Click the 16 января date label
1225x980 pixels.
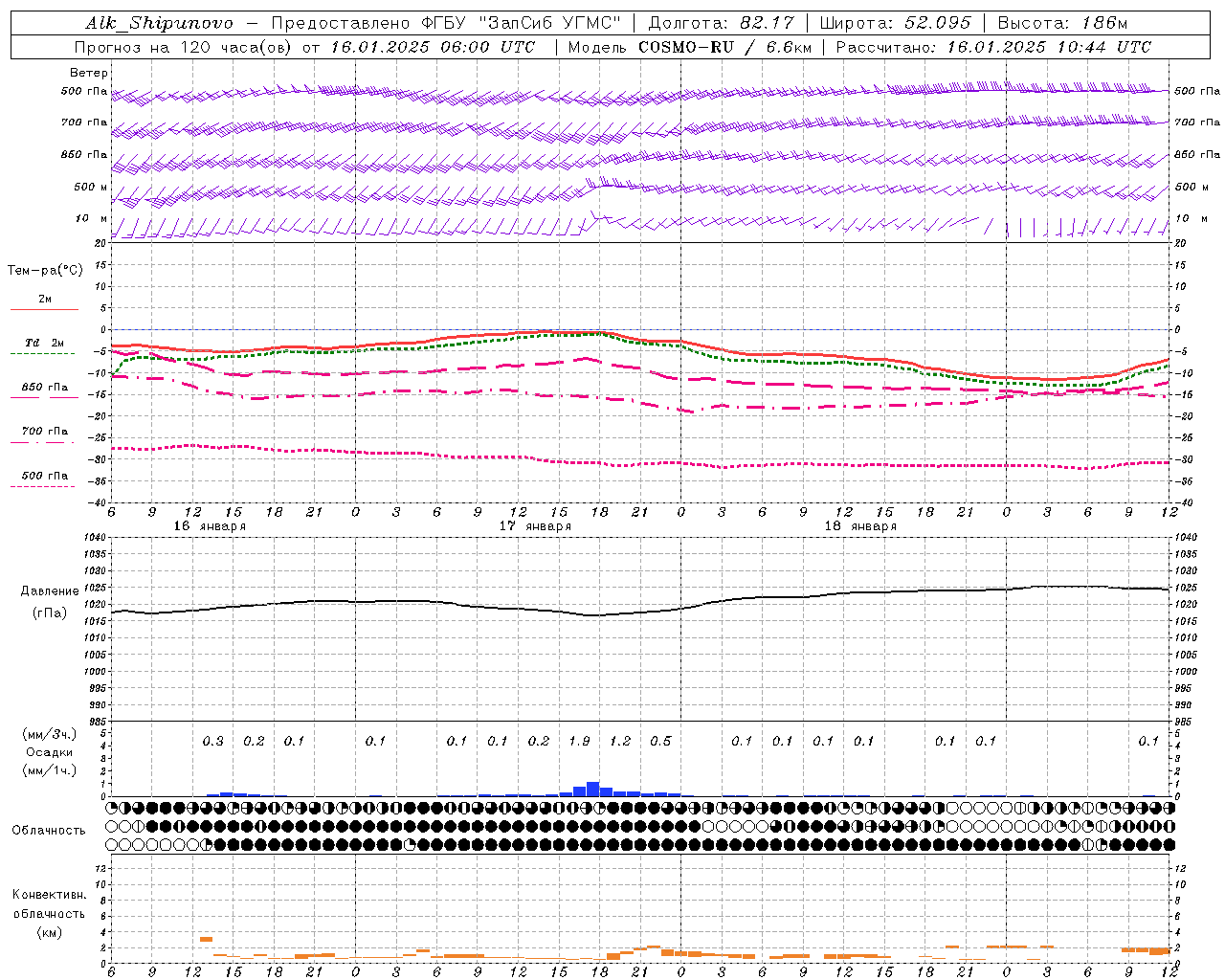[x=210, y=526]
